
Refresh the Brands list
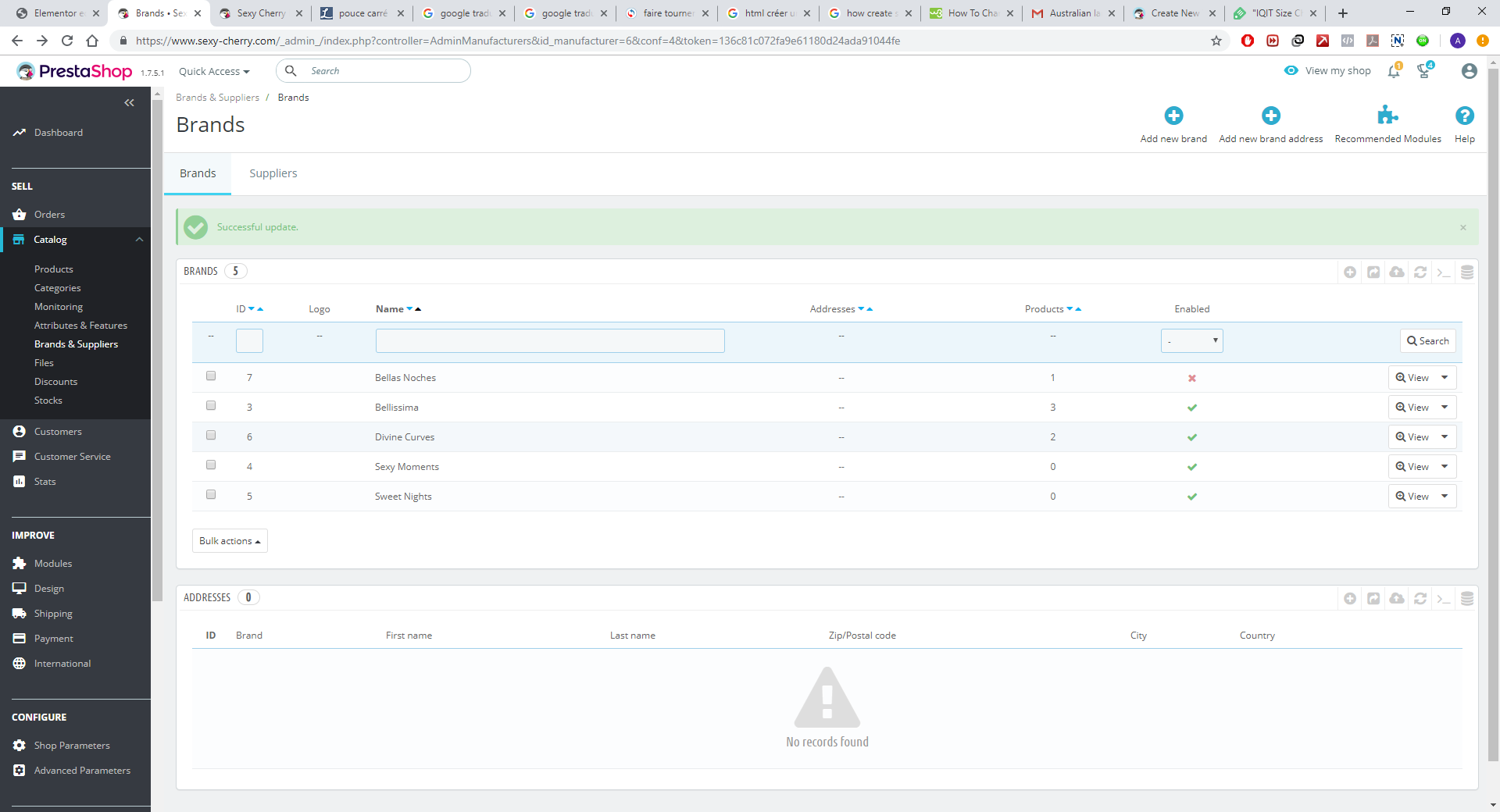point(1420,272)
